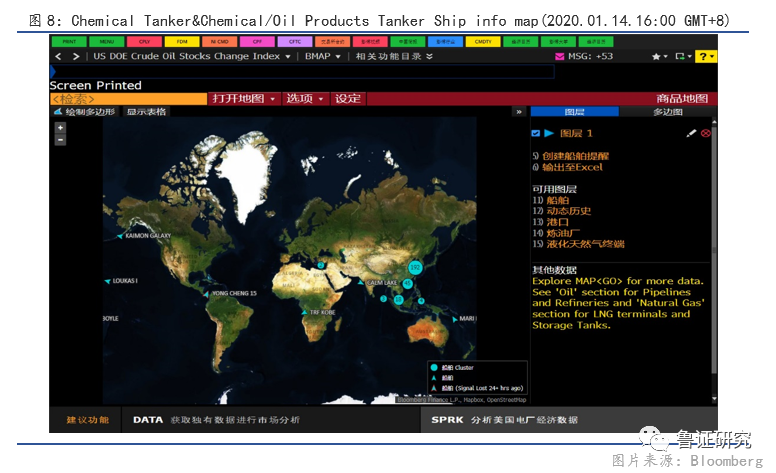Image resolution: width=776 pixels, height=473 pixels.
Task: Select the 动态历史 available layer
Action: pos(569,211)
